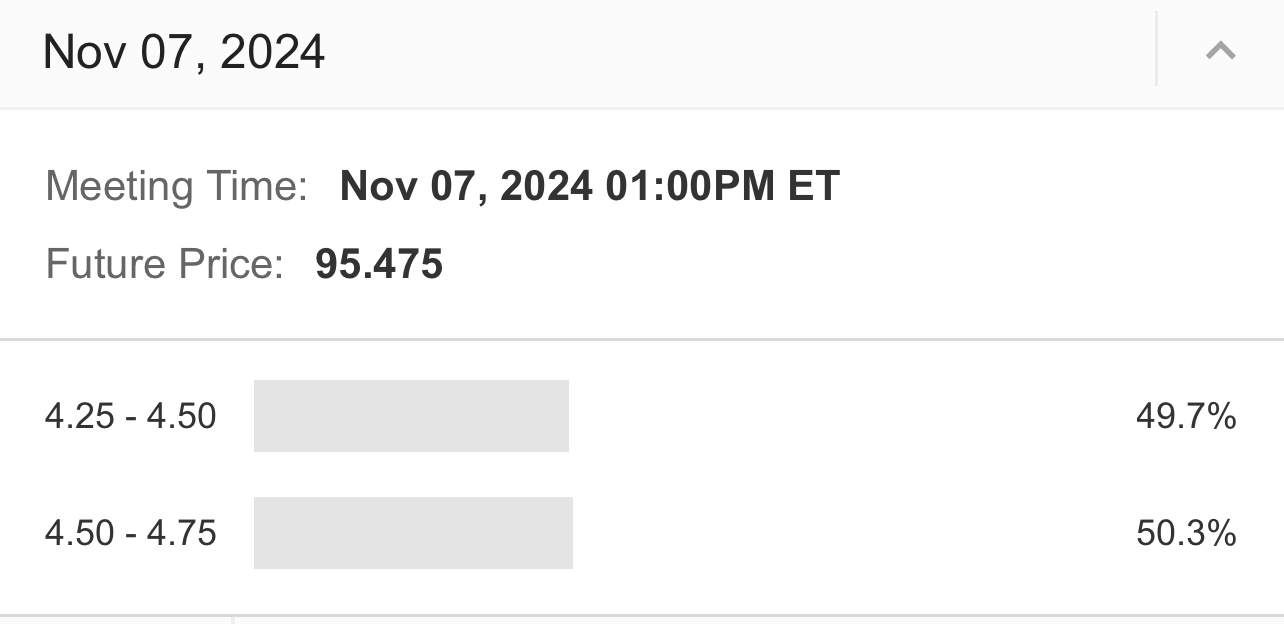The height and width of the screenshot is (624, 1284).
Task: Click the 4.75 upper bound in second rate row
Action: (182, 533)
